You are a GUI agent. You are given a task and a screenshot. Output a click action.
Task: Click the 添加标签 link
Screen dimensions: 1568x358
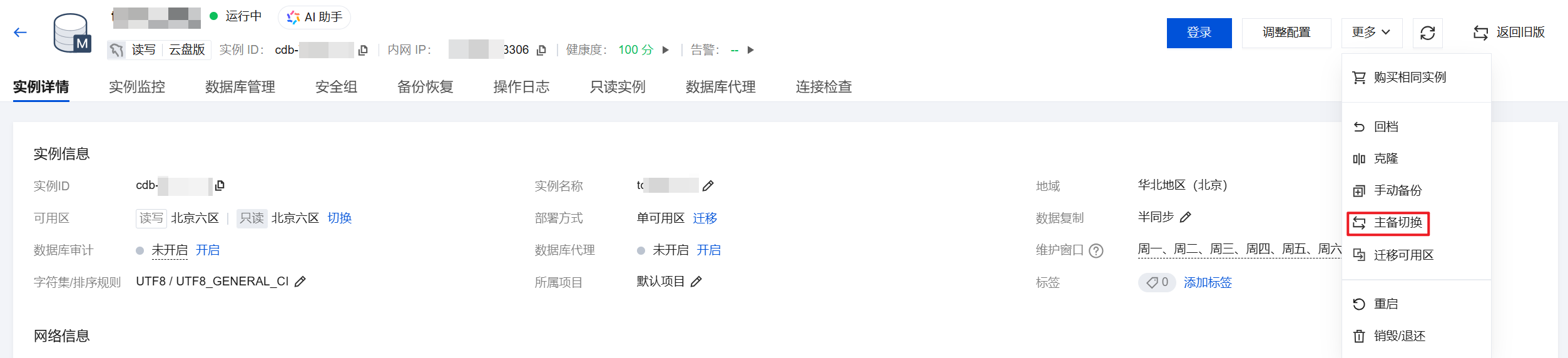[1208, 282]
